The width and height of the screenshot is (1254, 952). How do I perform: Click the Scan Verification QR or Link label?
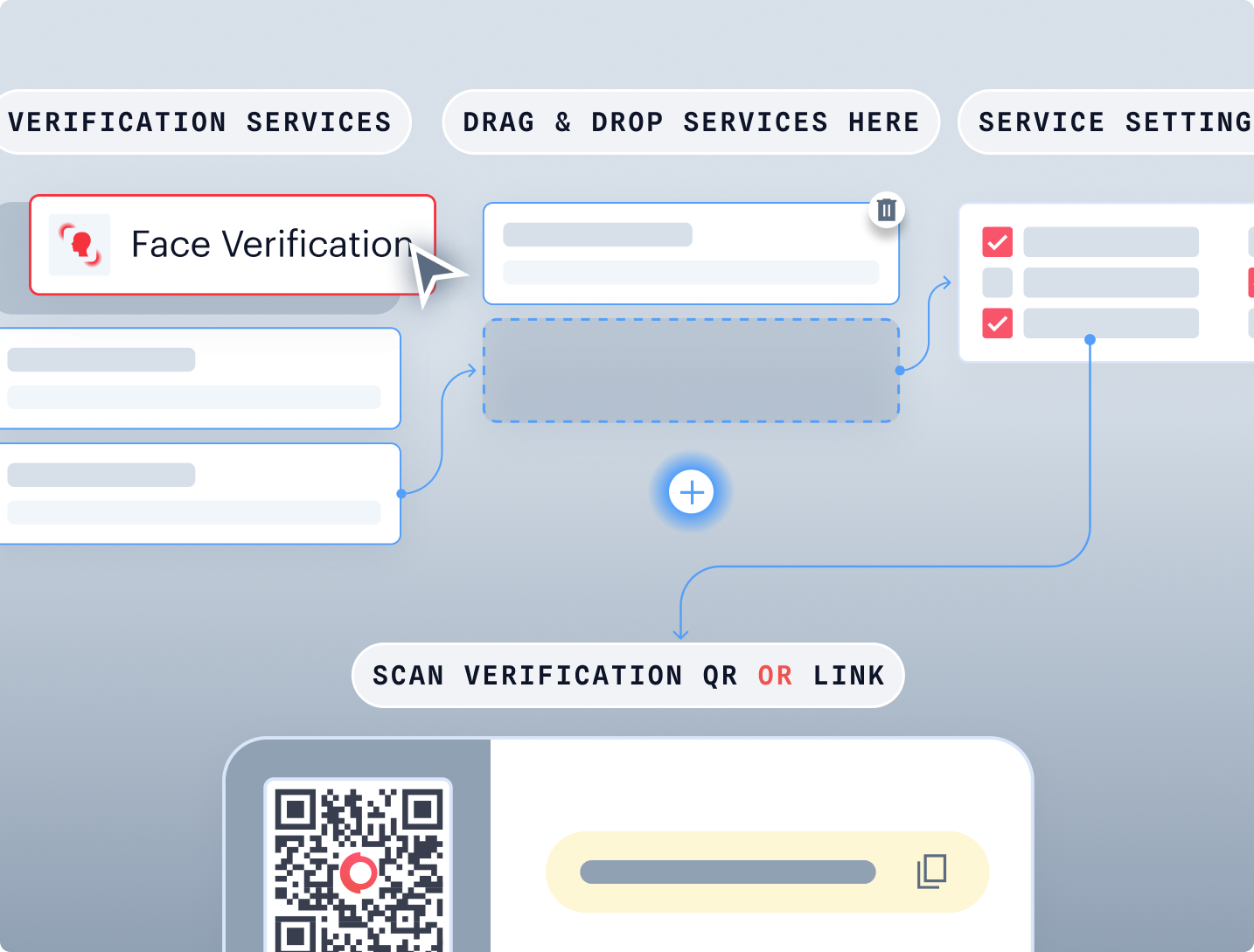click(628, 676)
